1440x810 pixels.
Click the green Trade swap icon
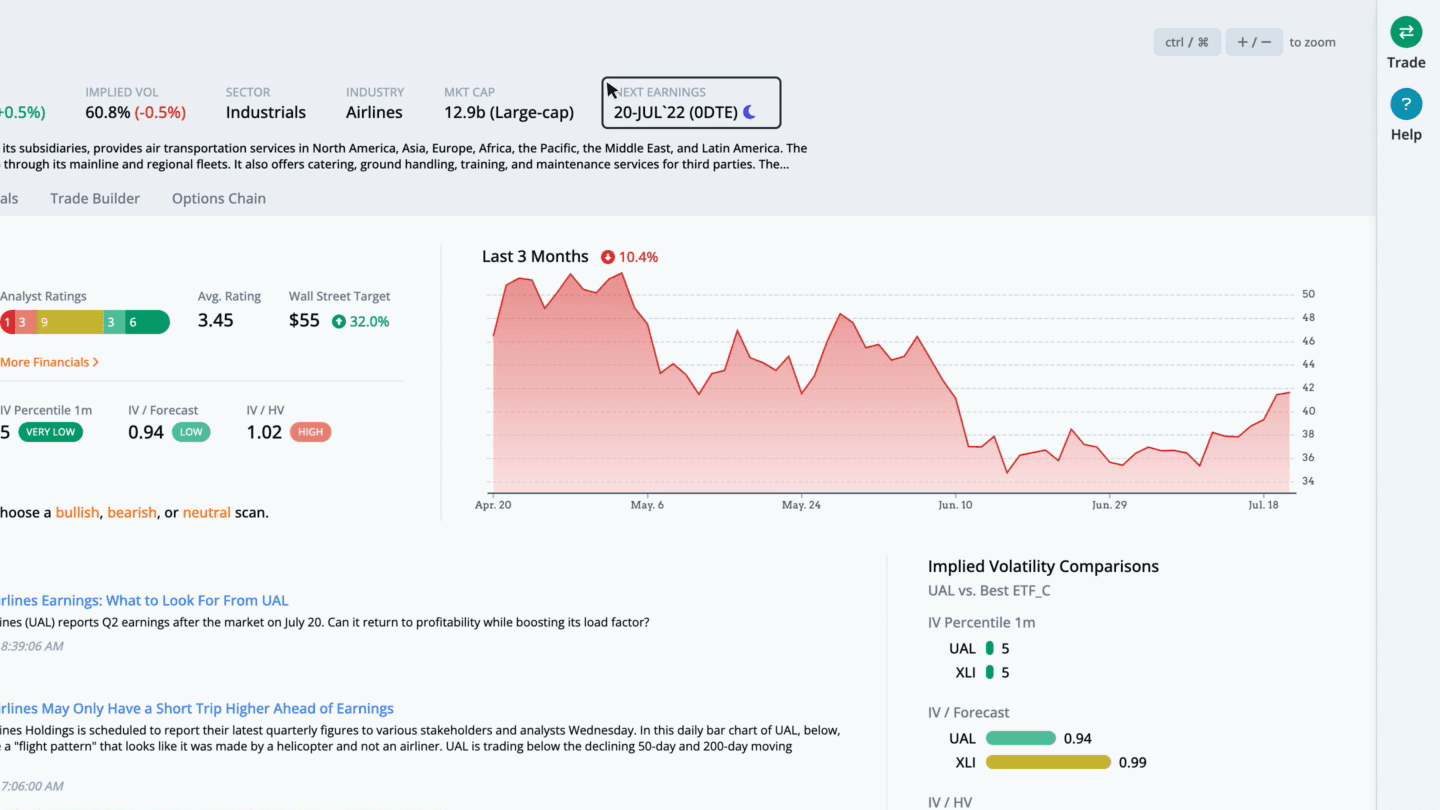[1406, 32]
